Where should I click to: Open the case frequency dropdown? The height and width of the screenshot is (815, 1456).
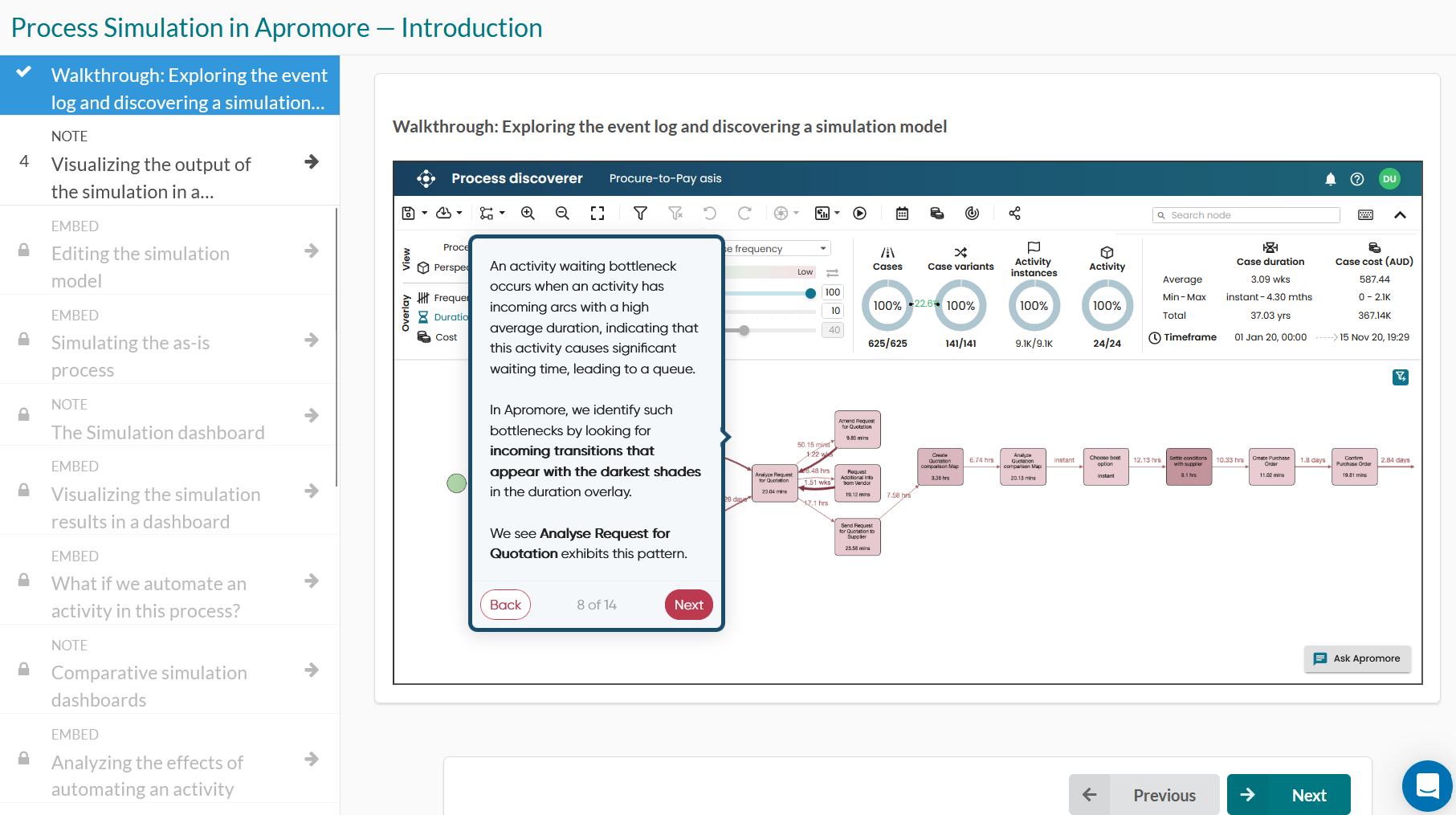pos(822,248)
